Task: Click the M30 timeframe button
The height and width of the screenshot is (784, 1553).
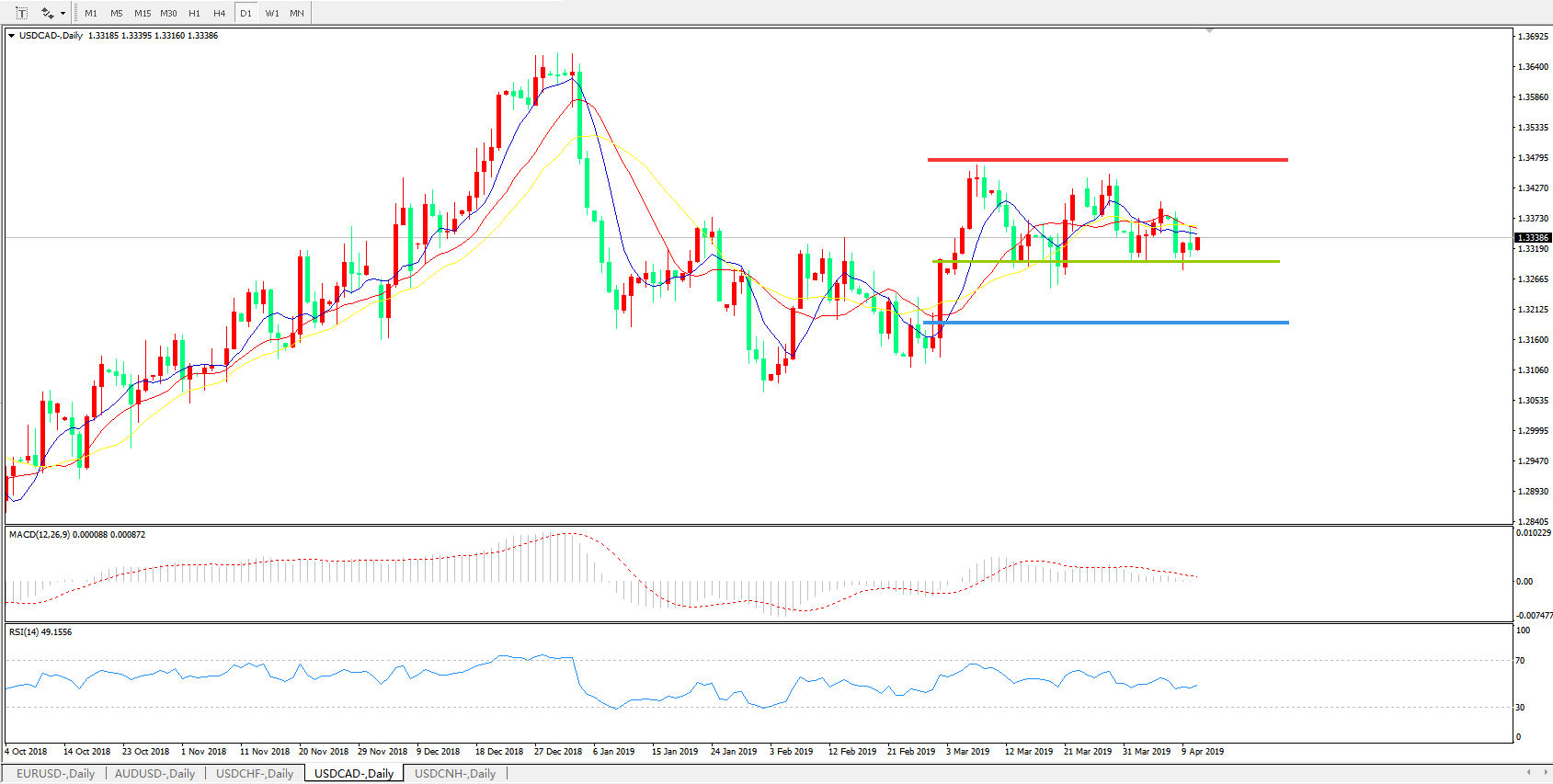Action: tap(168, 13)
